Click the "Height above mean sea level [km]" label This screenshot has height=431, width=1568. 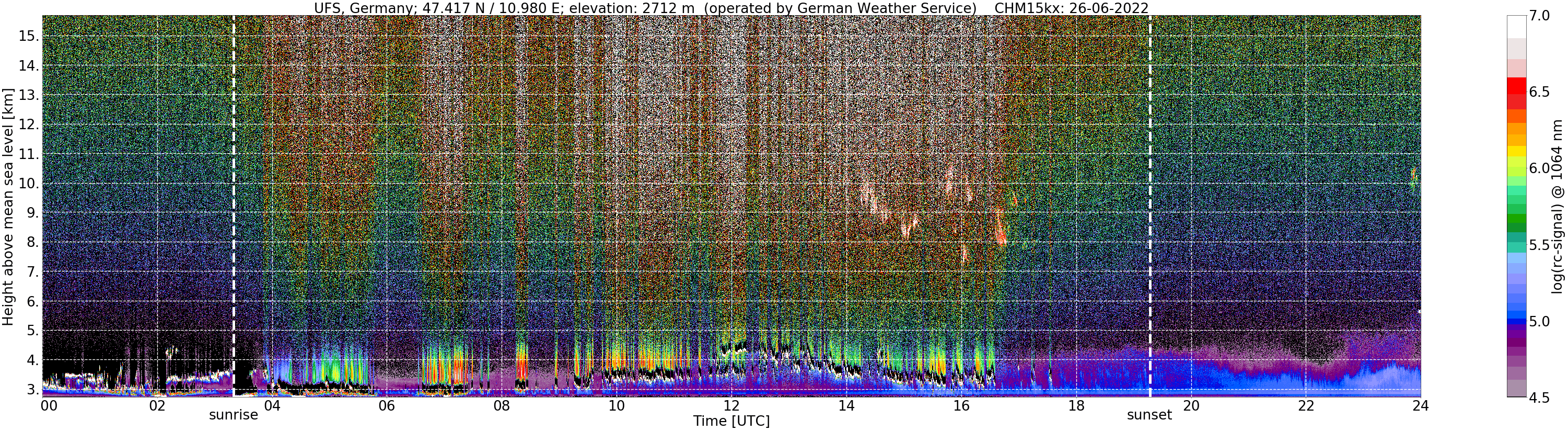[8, 206]
